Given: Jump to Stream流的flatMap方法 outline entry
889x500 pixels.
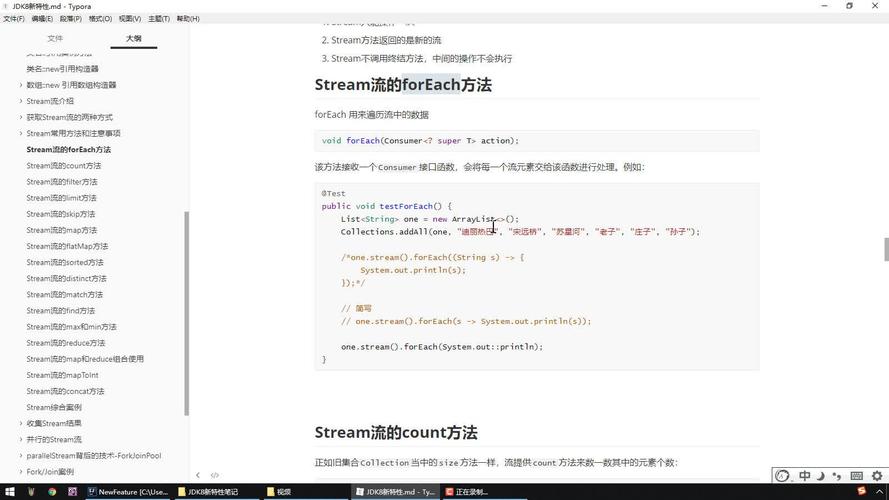Looking at the screenshot, I should click(x=67, y=247).
